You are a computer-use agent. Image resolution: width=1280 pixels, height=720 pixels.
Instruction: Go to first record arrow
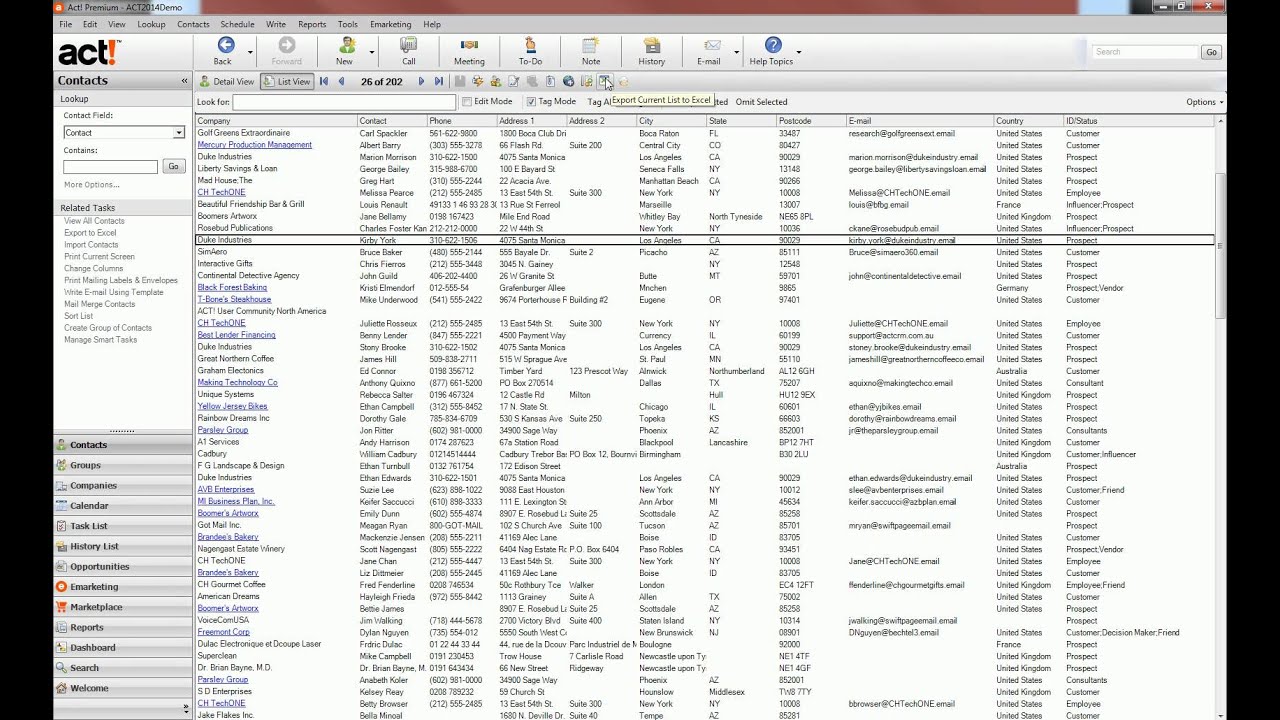click(x=324, y=81)
